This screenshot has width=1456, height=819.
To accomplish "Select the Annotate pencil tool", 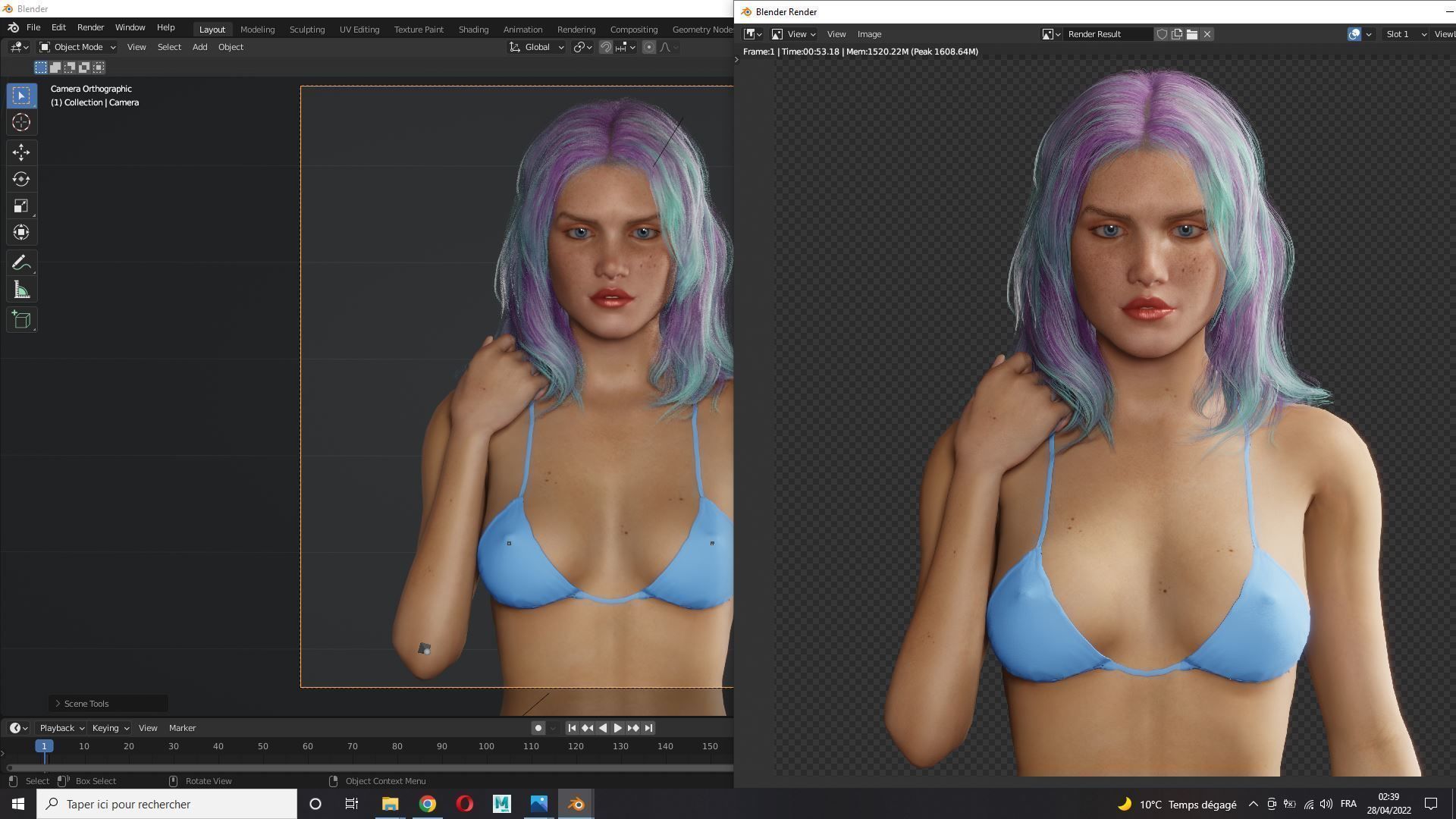I will pyautogui.click(x=21, y=263).
